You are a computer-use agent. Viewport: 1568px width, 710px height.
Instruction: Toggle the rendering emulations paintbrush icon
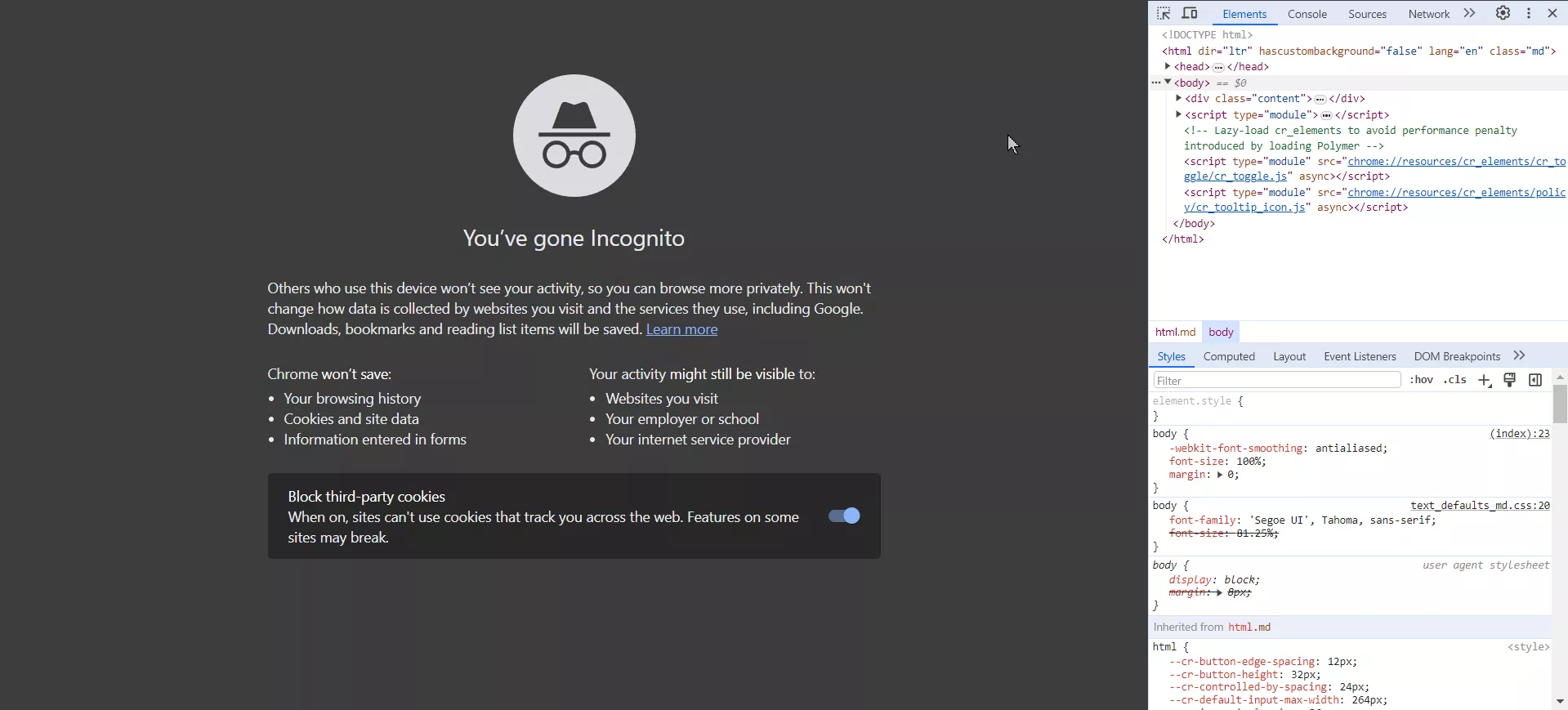pyautogui.click(x=1510, y=380)
